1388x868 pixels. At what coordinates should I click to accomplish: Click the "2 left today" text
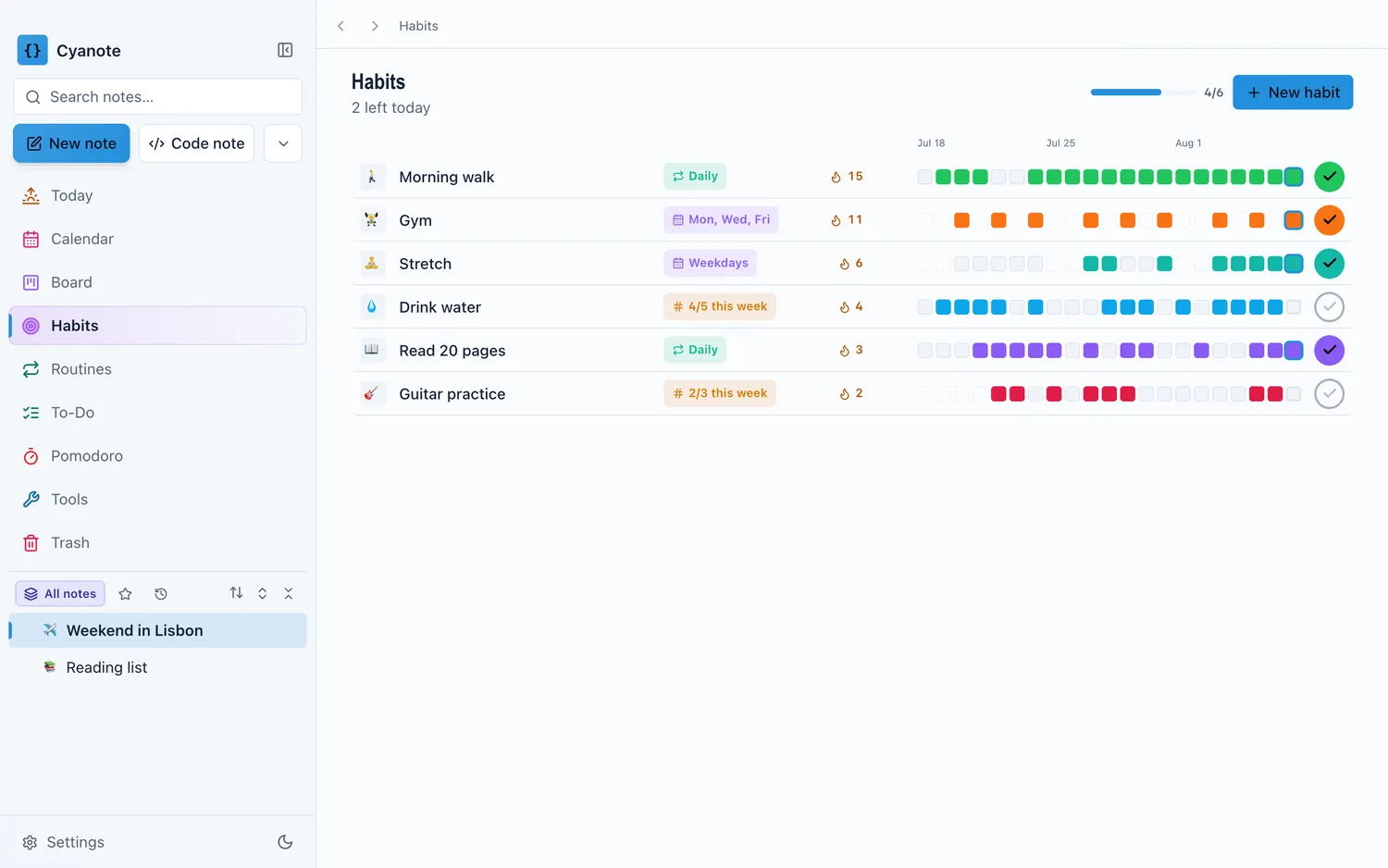[390, 108]
